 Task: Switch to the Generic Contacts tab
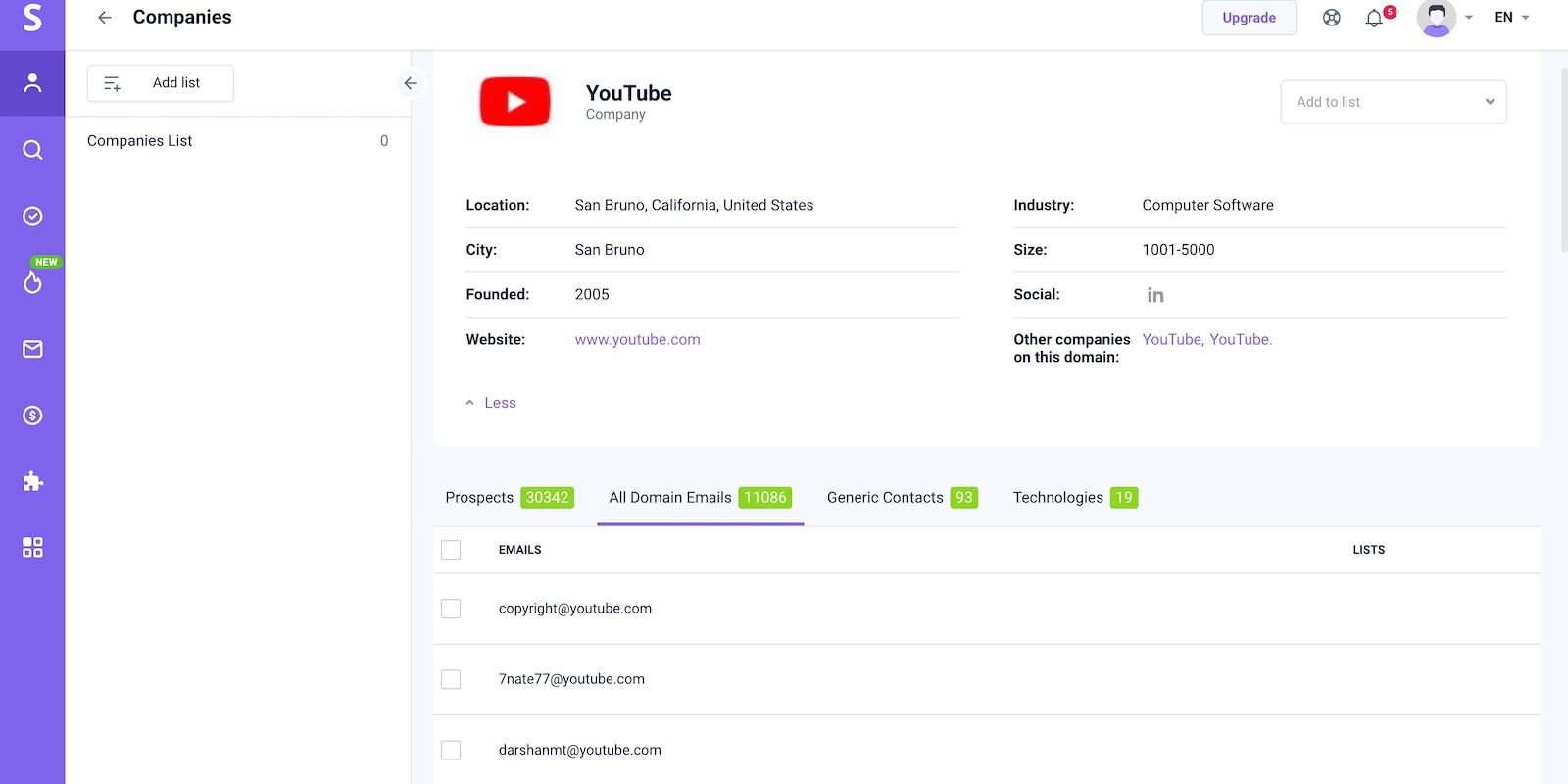[x=902, y=498]
